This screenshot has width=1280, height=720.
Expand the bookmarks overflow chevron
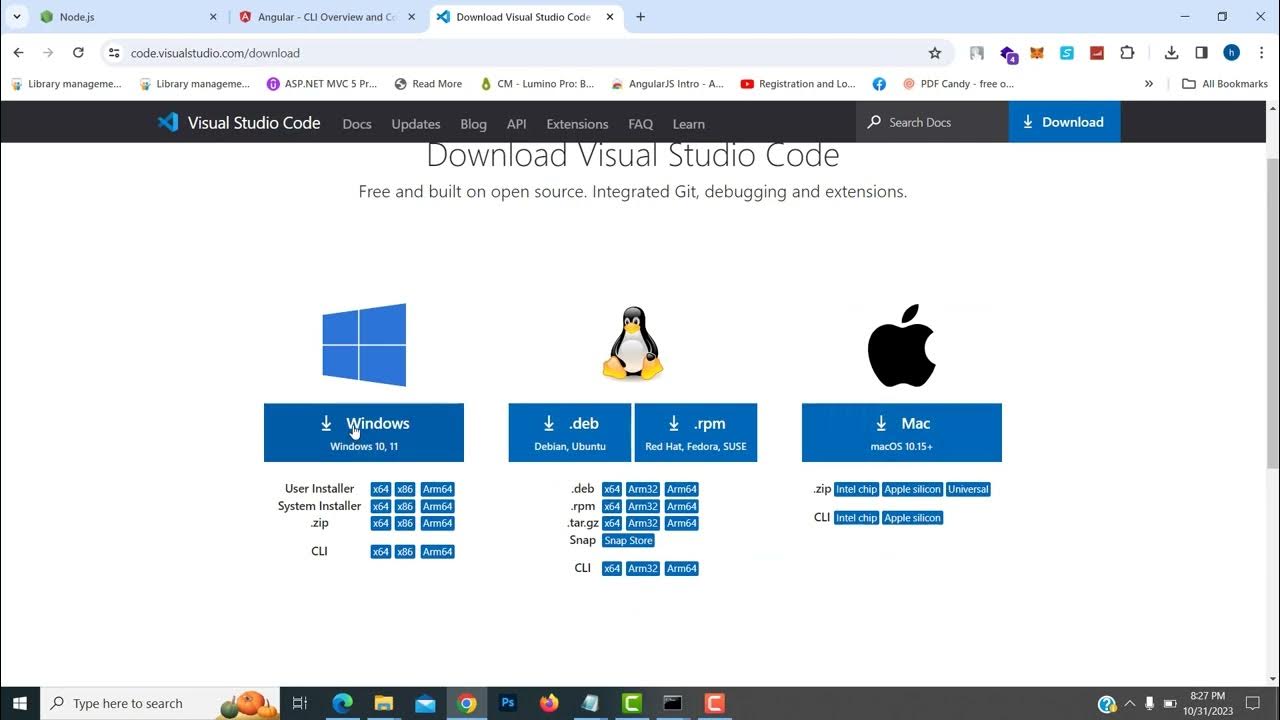pos(1148,83)
